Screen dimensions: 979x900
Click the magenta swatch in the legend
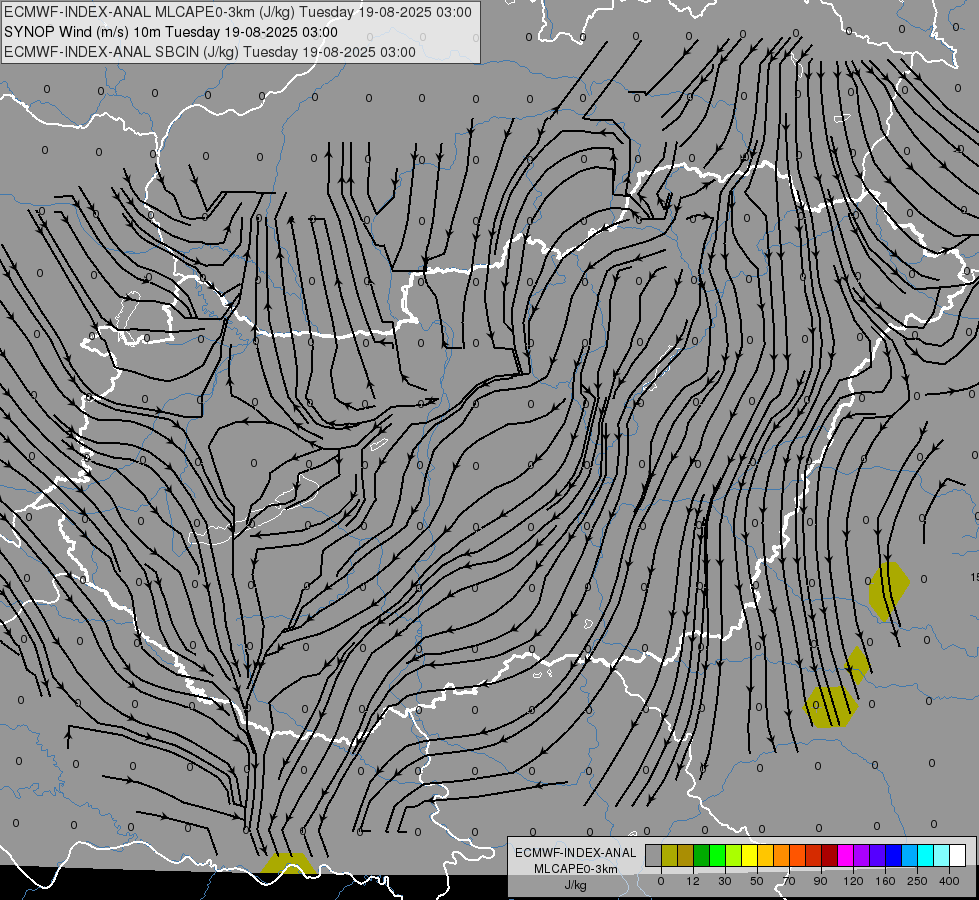pos(845,855)
